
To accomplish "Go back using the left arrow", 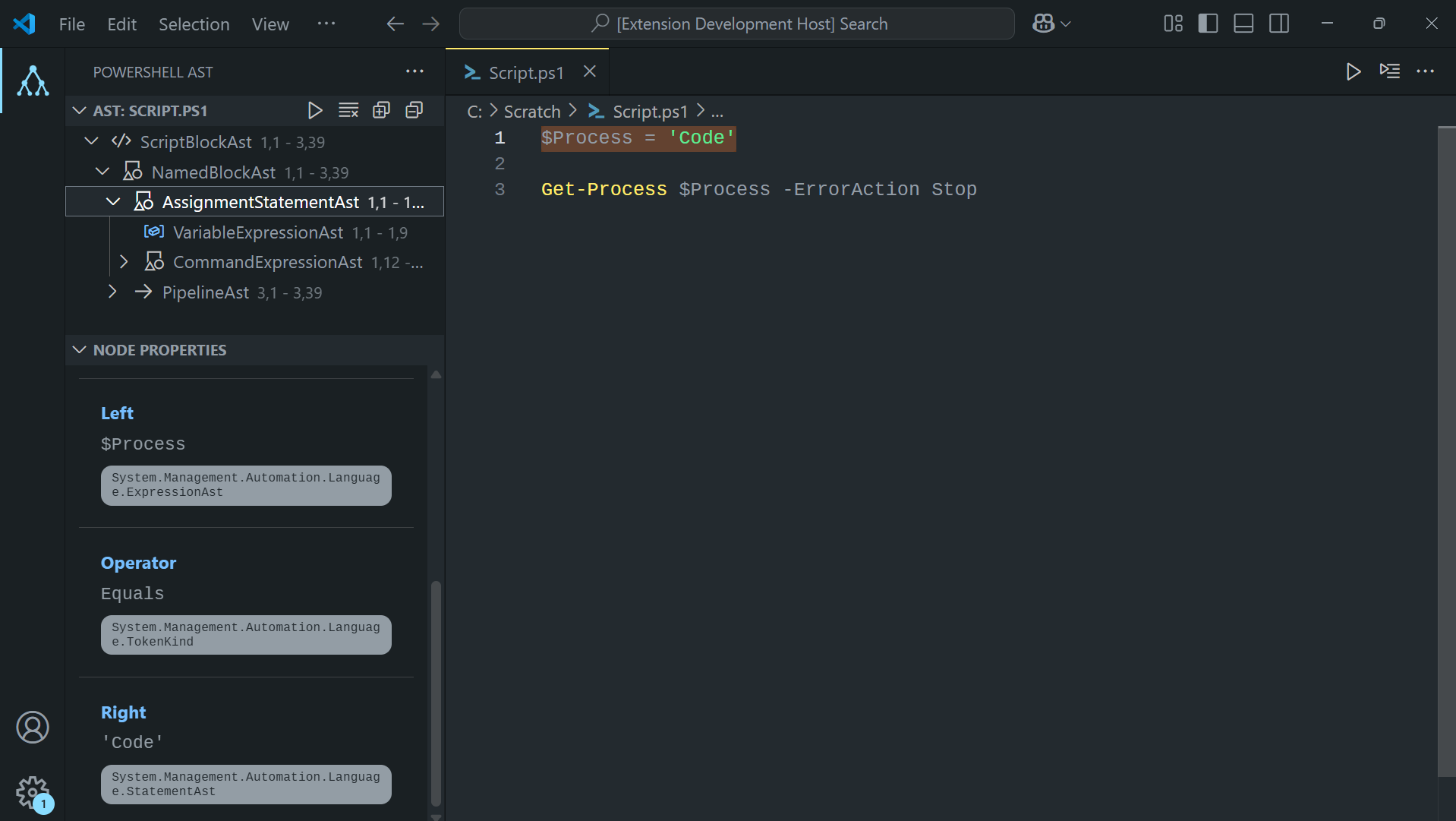I will [x=395, y=24].
